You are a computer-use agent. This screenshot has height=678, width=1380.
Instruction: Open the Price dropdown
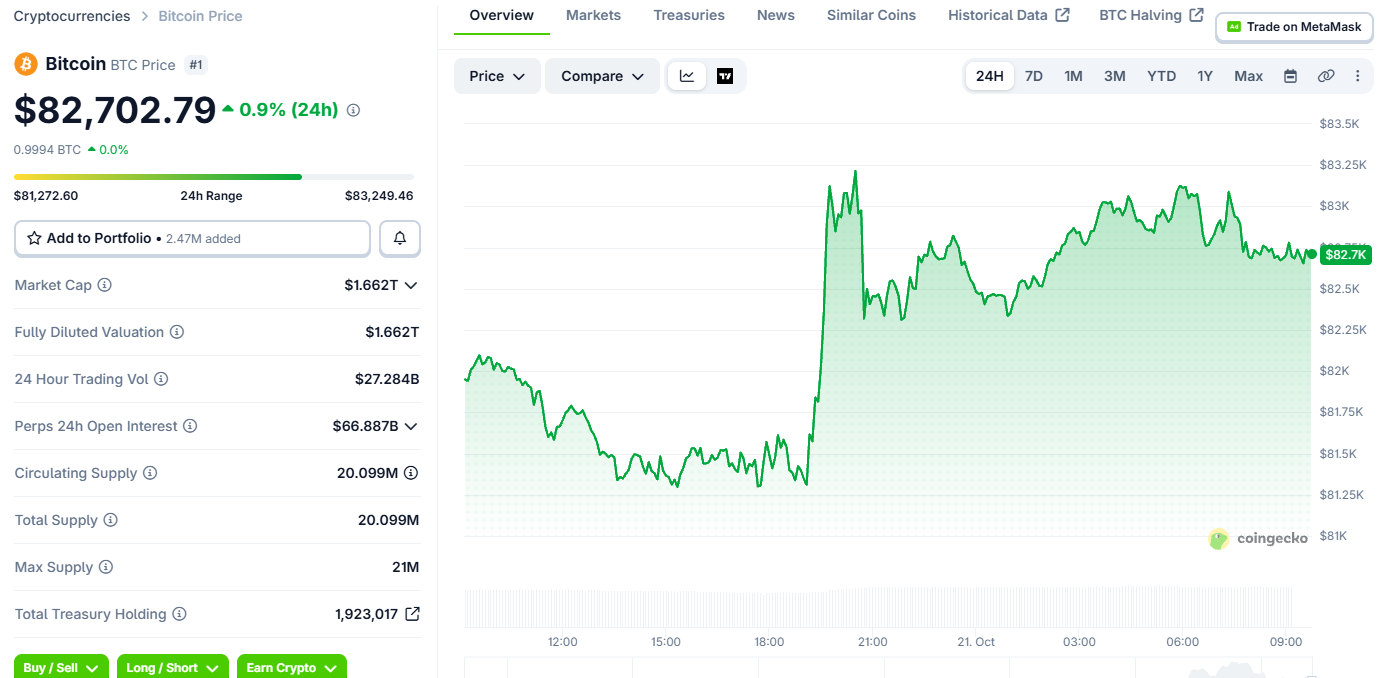[497, 76]
